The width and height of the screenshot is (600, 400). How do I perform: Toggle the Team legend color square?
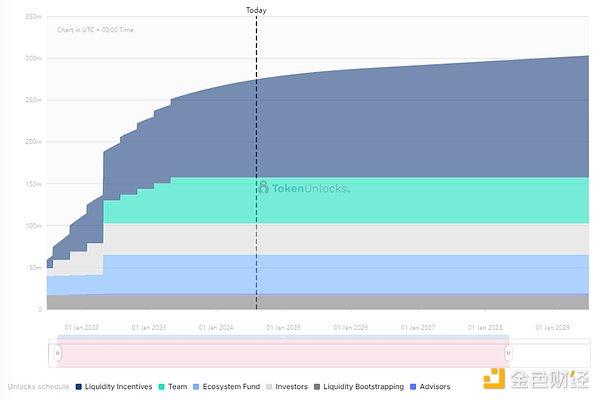coord(164,387)
